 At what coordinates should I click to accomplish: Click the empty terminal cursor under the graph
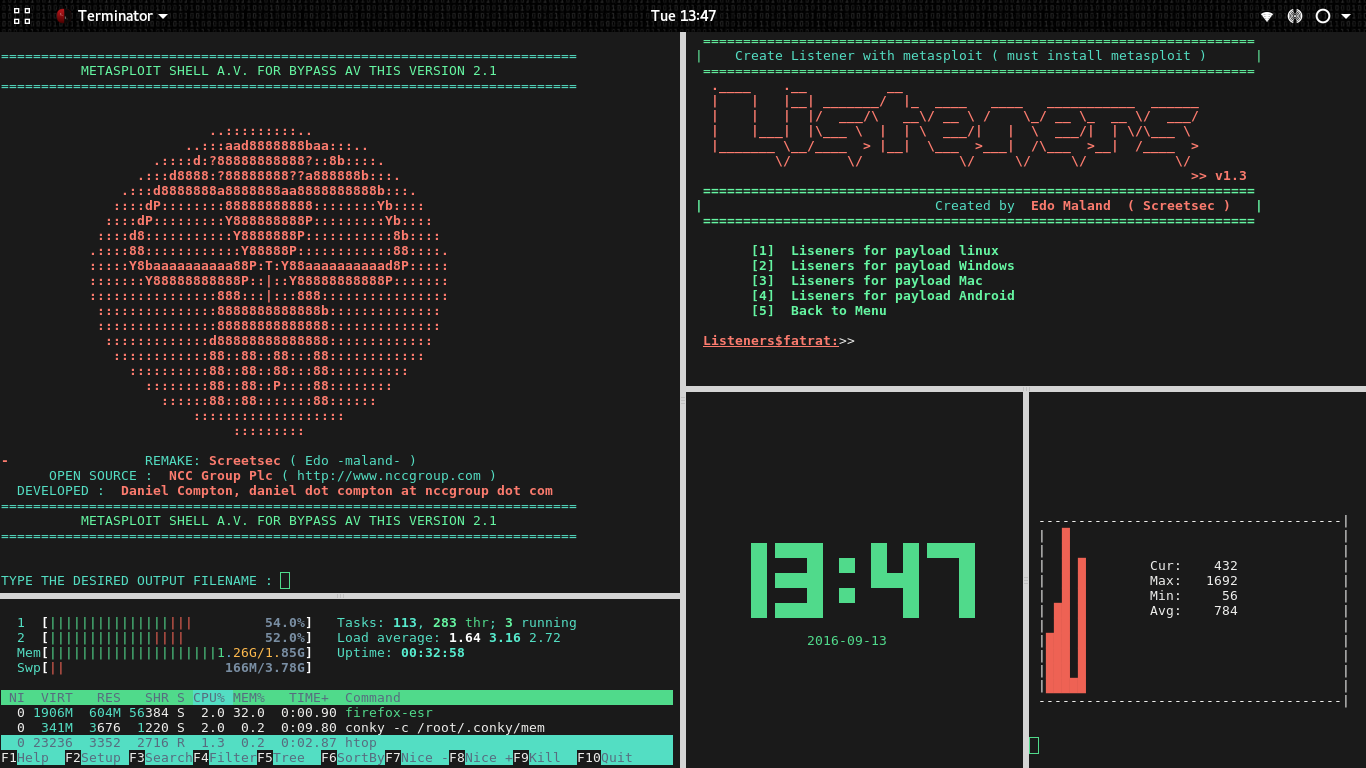click(x=1034, y=745)
